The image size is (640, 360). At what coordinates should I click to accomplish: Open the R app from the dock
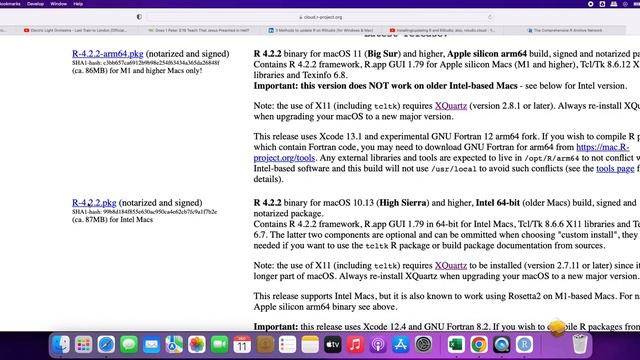(x=524, y=344)
